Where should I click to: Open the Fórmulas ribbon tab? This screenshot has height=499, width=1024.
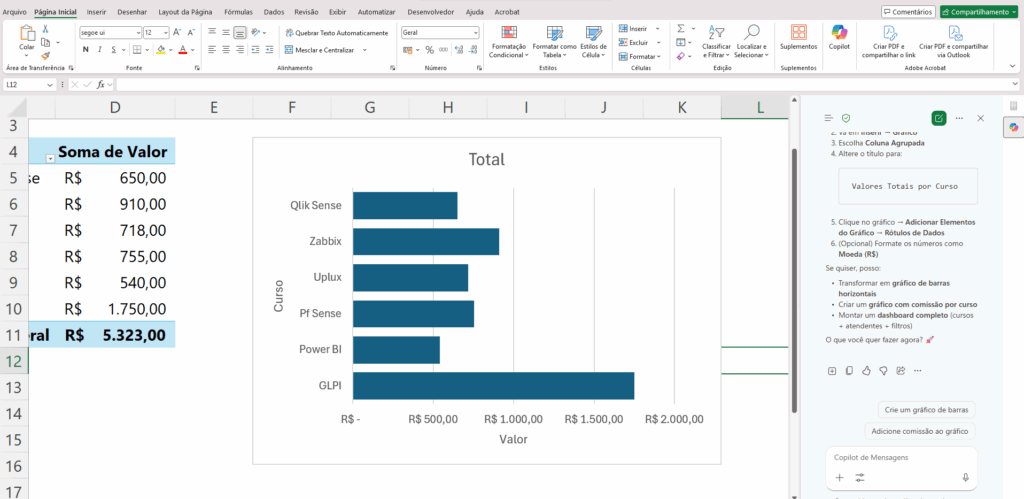(x=238, y=11)
